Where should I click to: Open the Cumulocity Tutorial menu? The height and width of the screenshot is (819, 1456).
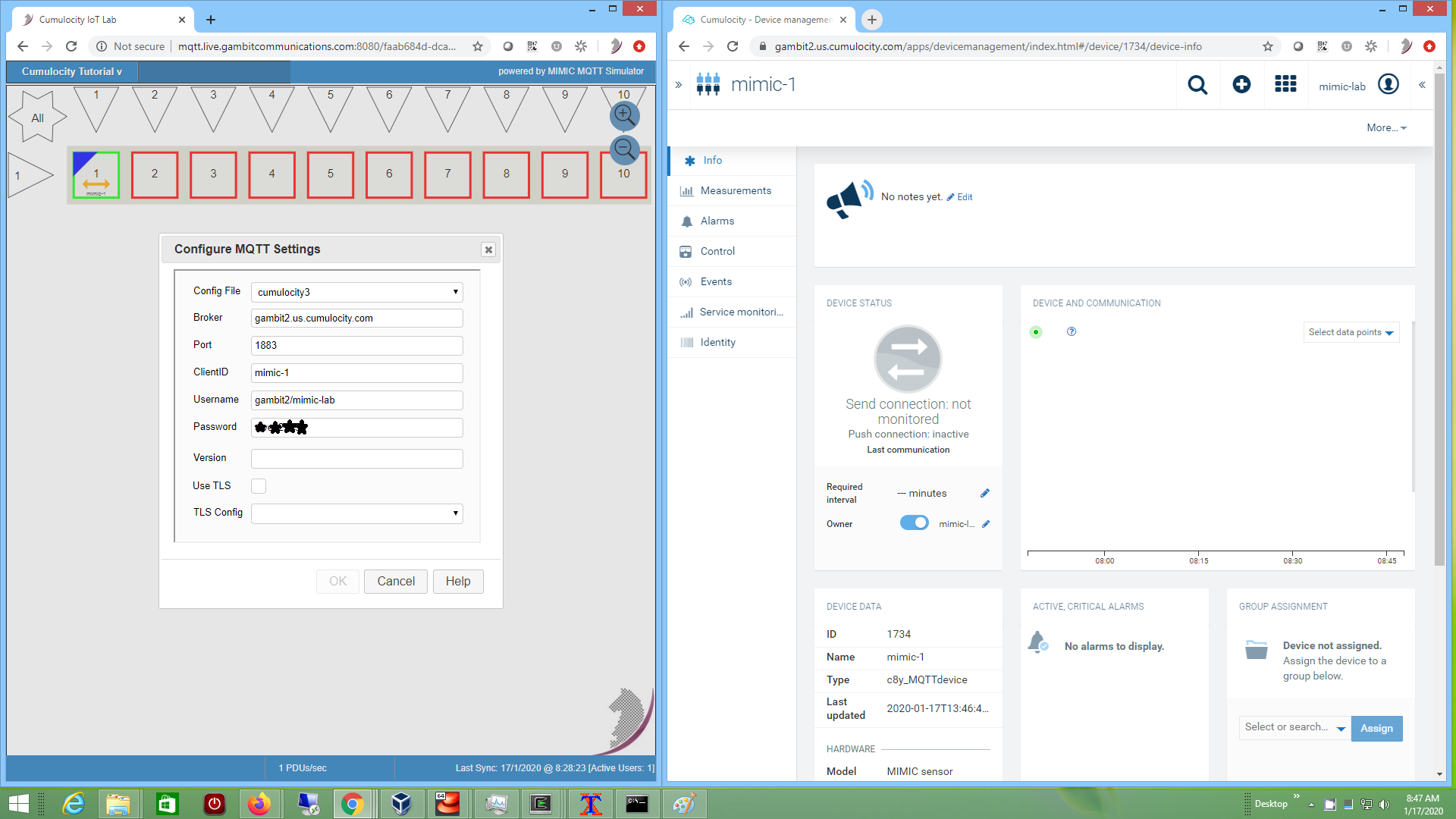point(72,71)
